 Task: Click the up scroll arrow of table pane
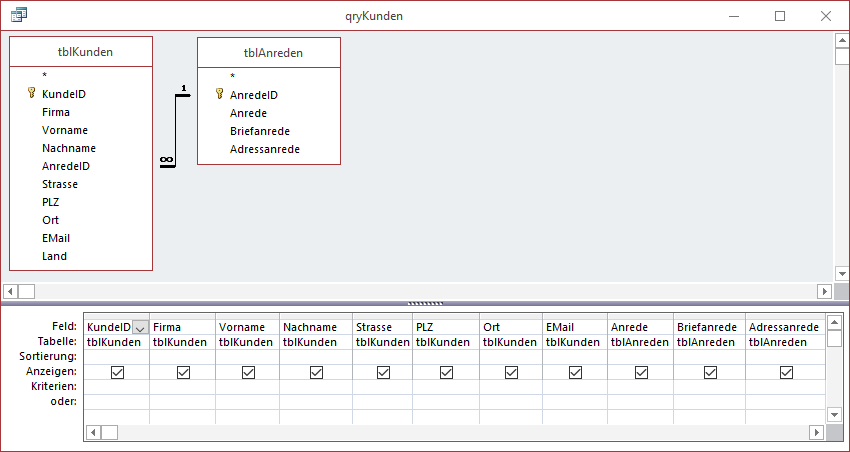click(841, 41)
